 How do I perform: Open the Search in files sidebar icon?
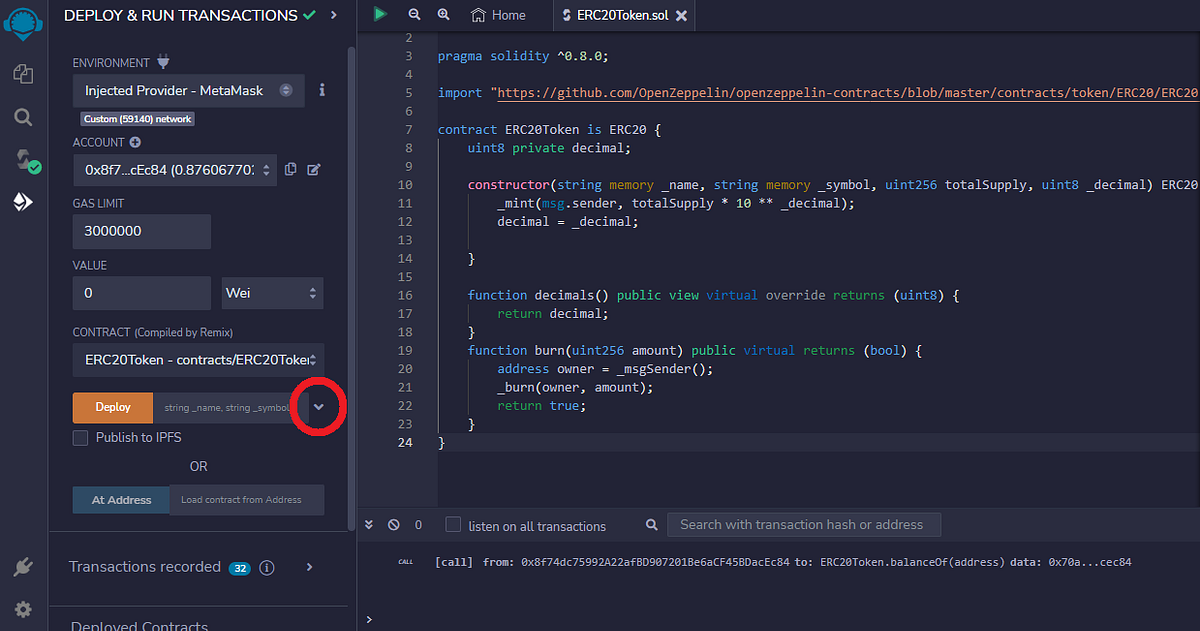[x=23, y=117]
